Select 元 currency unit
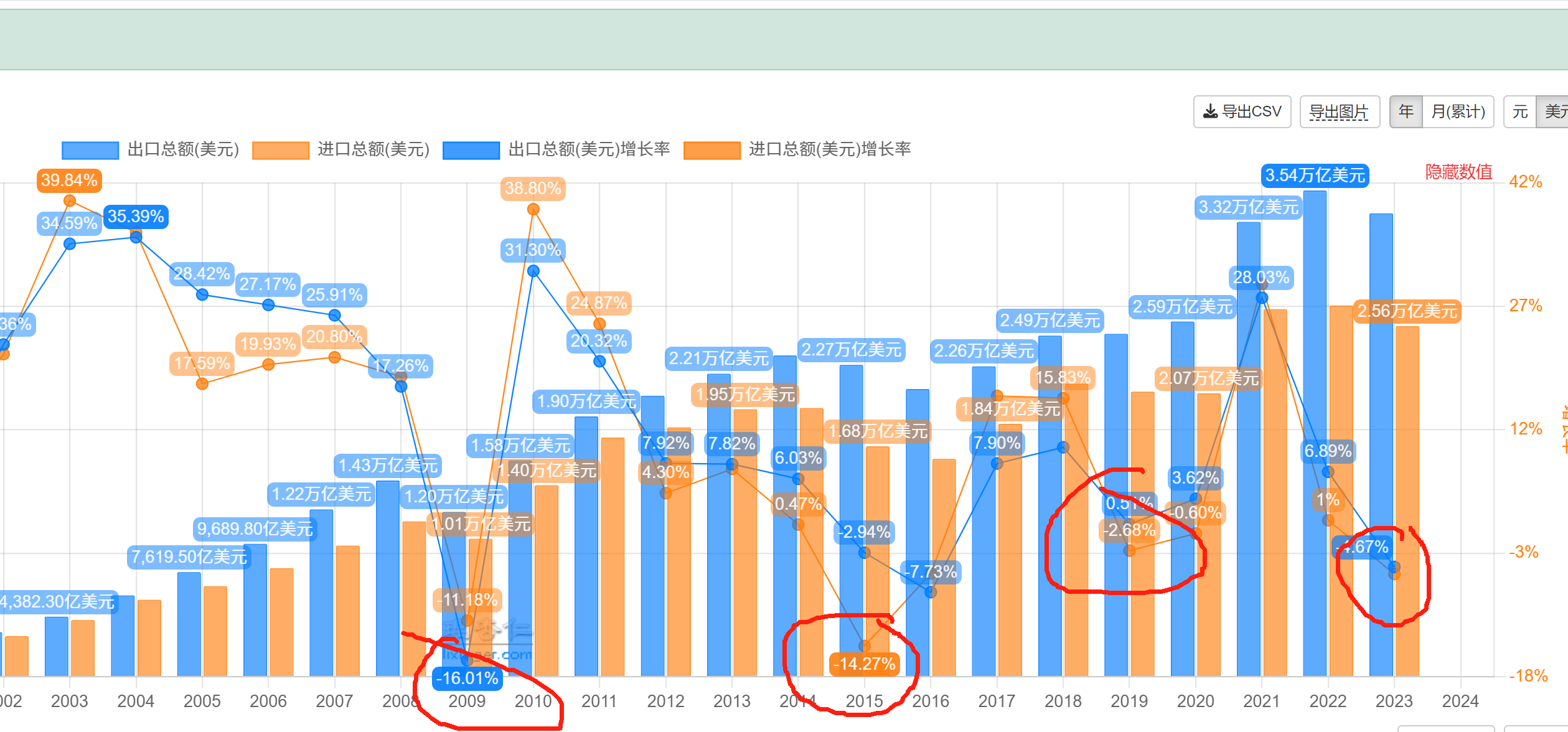 pyautogui.click(x=1520, y=112)
